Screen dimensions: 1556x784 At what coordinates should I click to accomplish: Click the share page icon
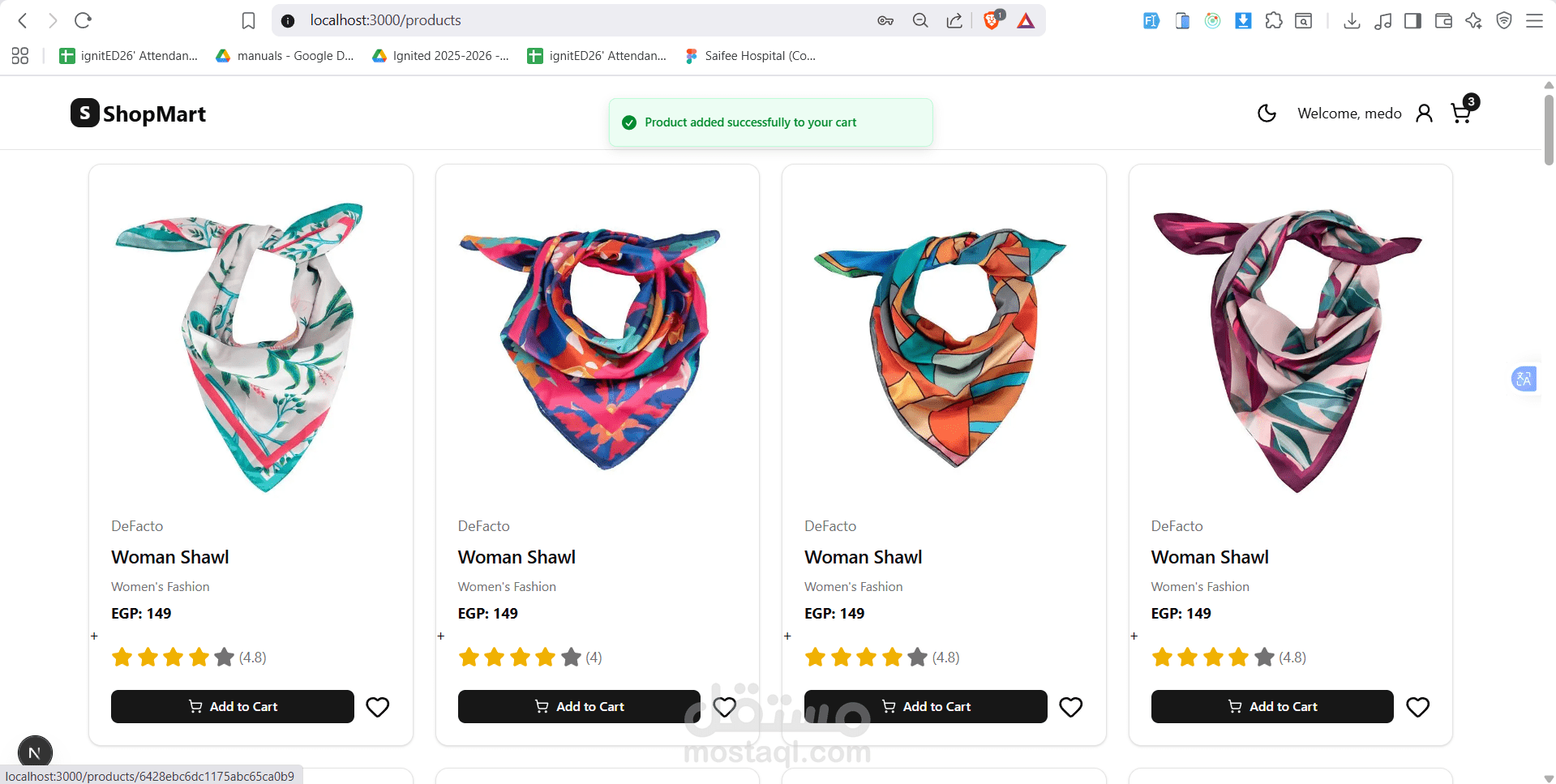(954, 20)
